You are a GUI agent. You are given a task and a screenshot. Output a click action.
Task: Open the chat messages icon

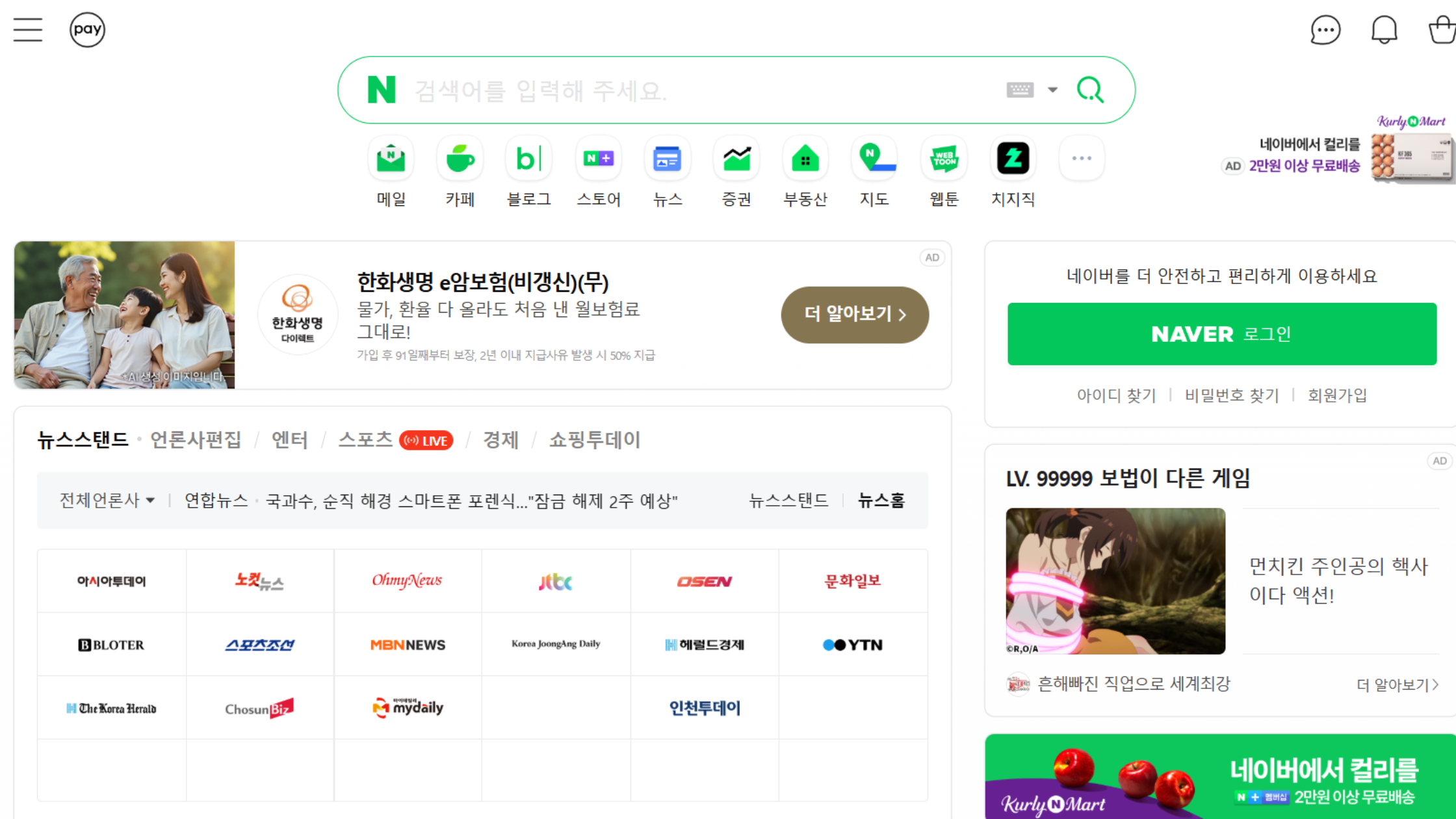[1325, 30]
